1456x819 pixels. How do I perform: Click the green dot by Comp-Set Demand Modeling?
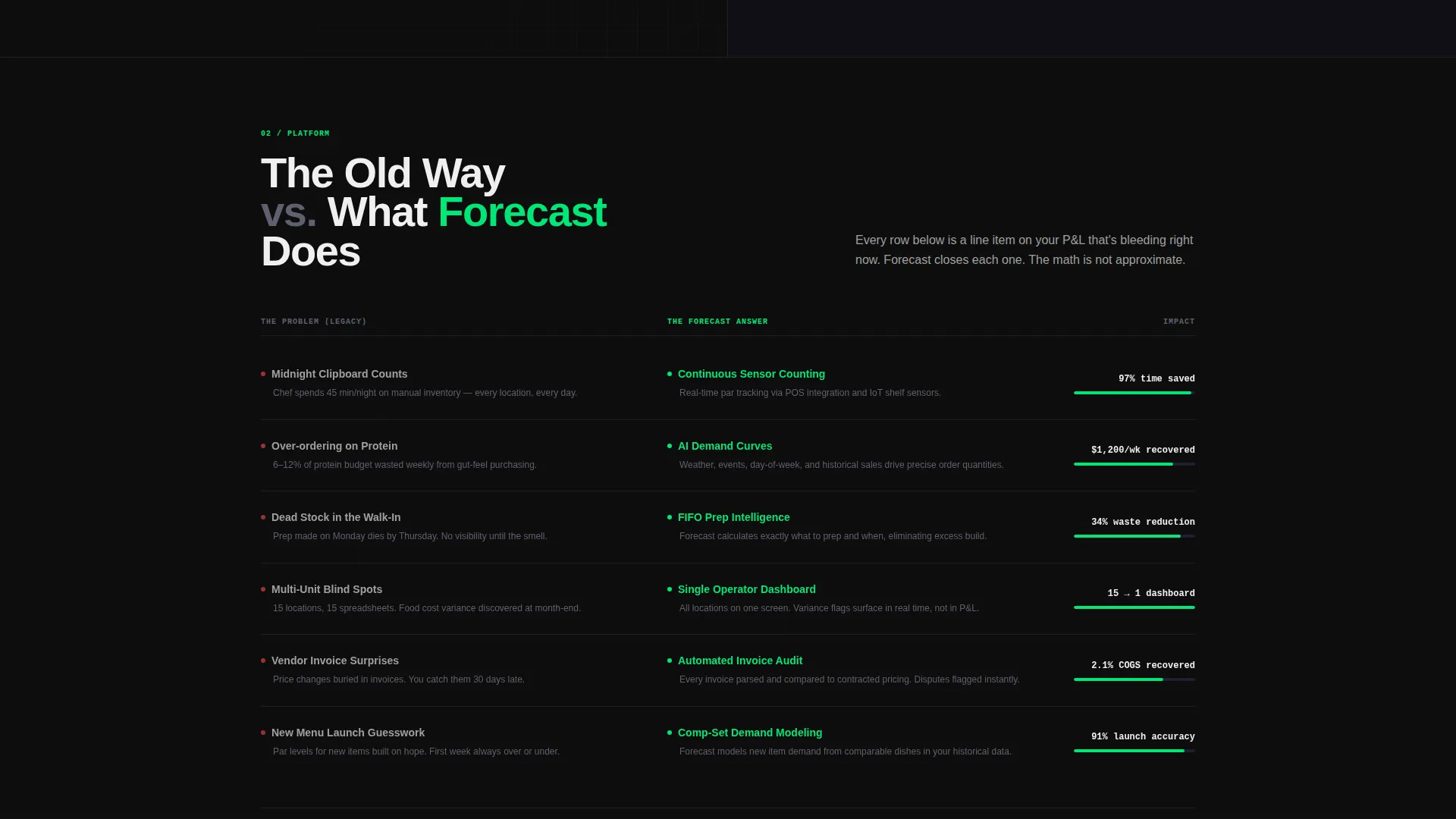pyautogui.click(x=670, y=733)
